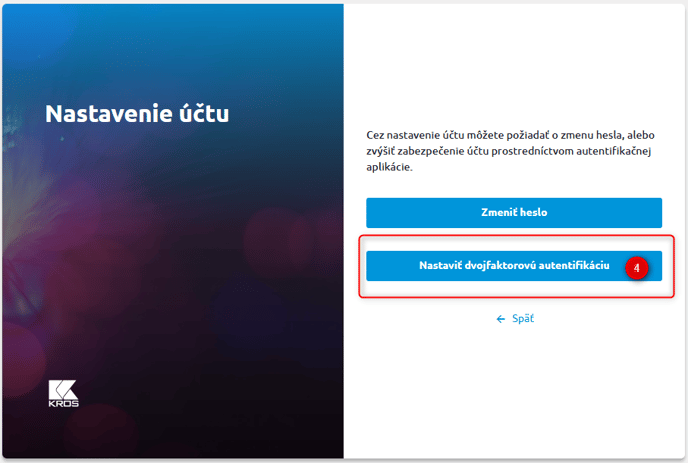Viewport: 688px width, 463px height.
Task: Click the Nastavenie účtu heading
Action: [137, 114]
